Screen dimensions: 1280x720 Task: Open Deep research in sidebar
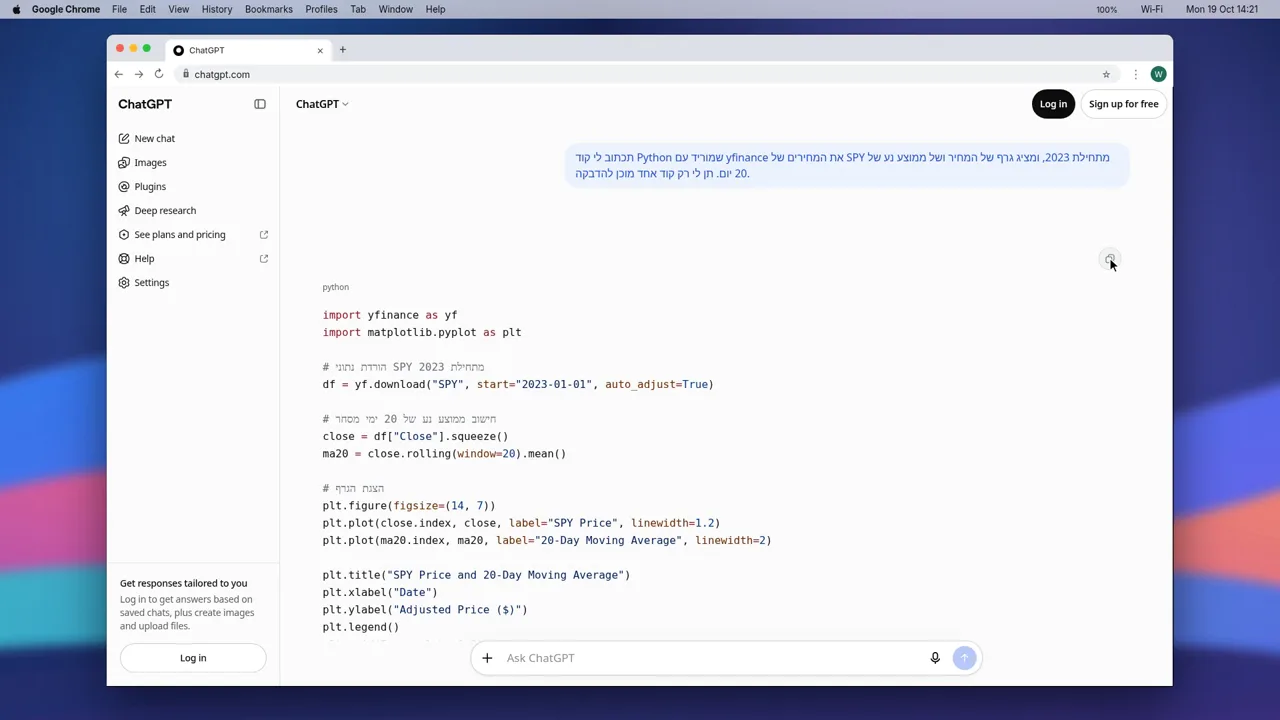(x=165, y=211)
